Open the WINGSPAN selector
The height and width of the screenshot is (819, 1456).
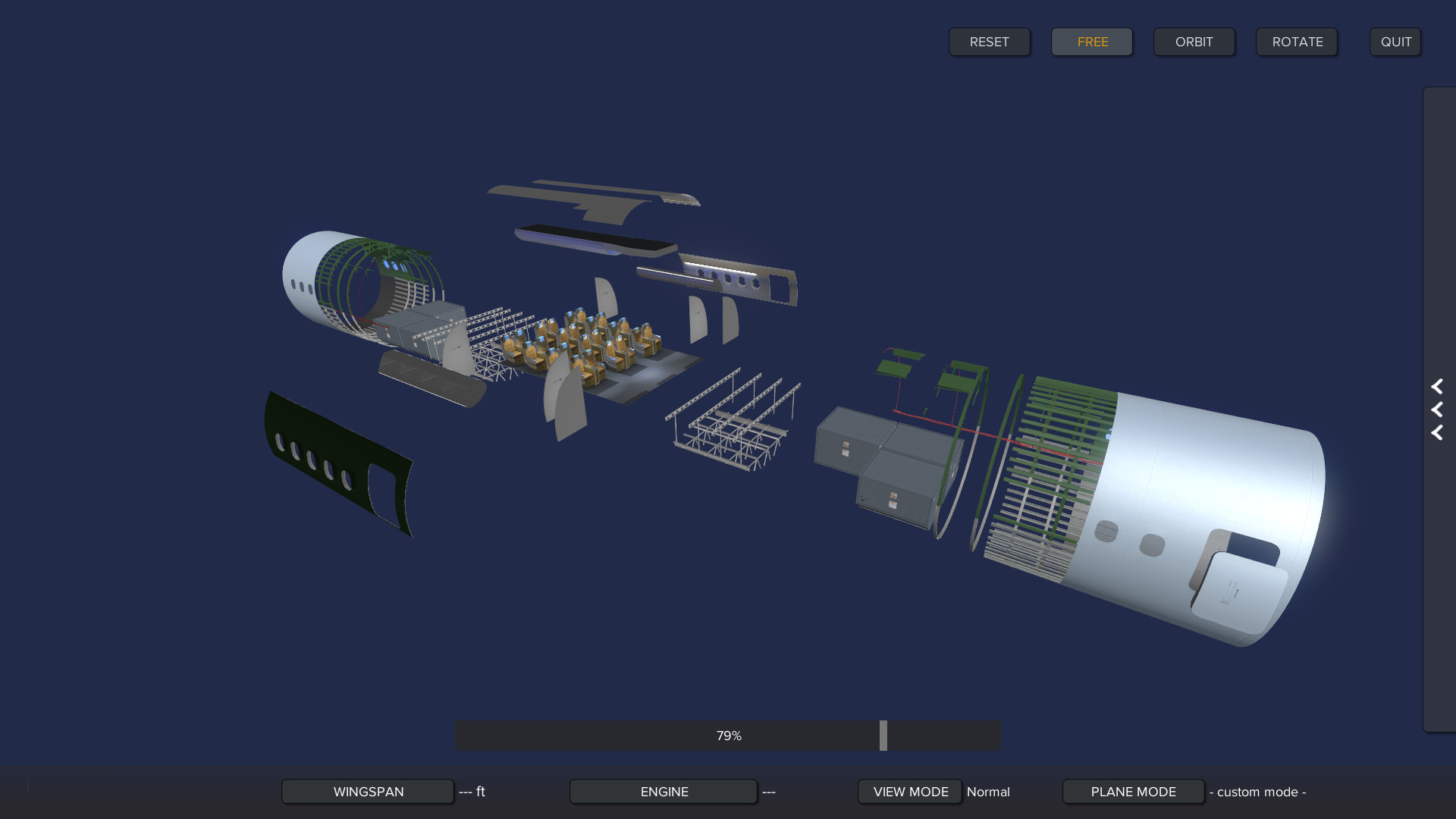pyautogui.click(x=368, y=791)
